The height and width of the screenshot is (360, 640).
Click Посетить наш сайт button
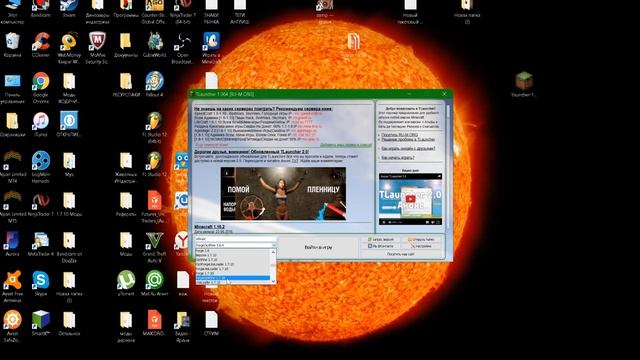click(400, 254)
